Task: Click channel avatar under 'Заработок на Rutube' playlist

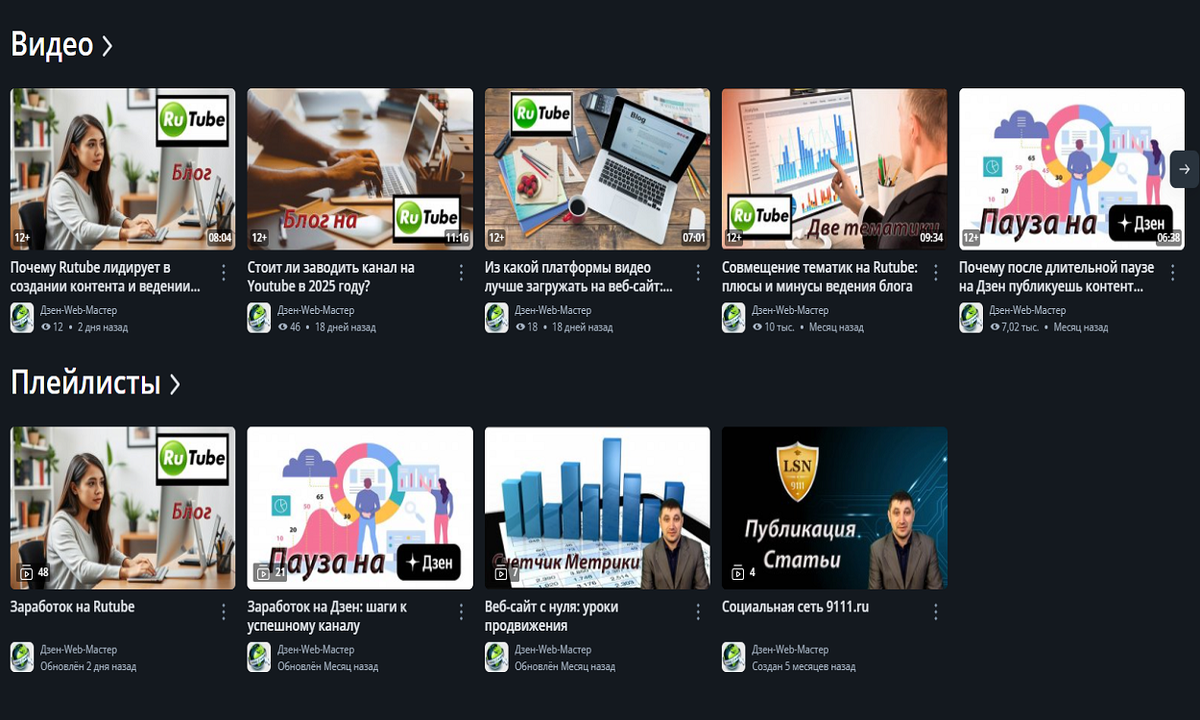Action: click(x=22, y=657)
